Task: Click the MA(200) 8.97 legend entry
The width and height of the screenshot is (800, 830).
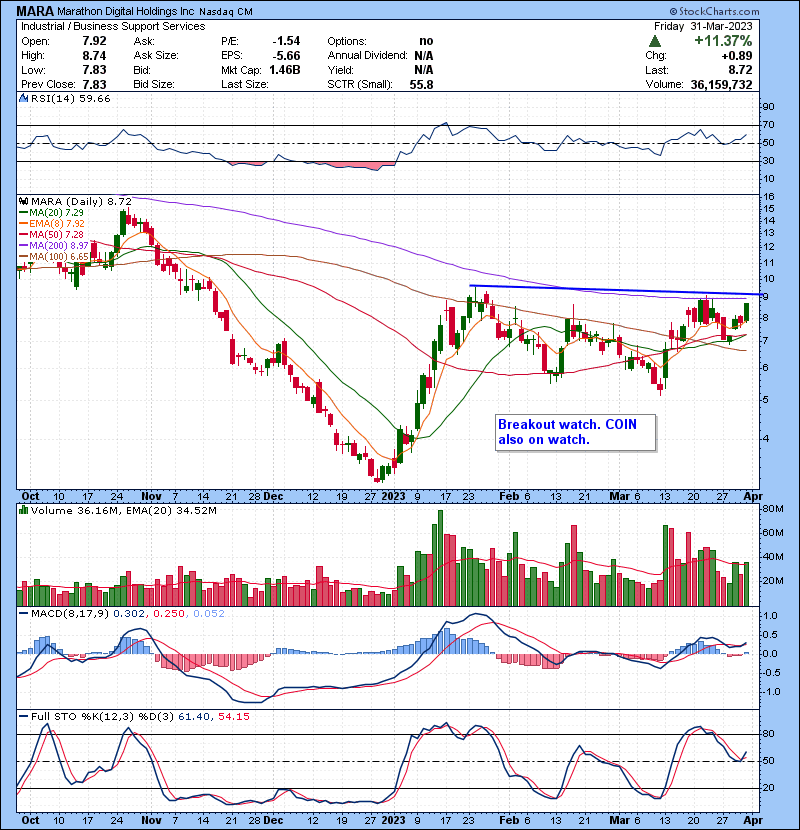Action: 53,246
